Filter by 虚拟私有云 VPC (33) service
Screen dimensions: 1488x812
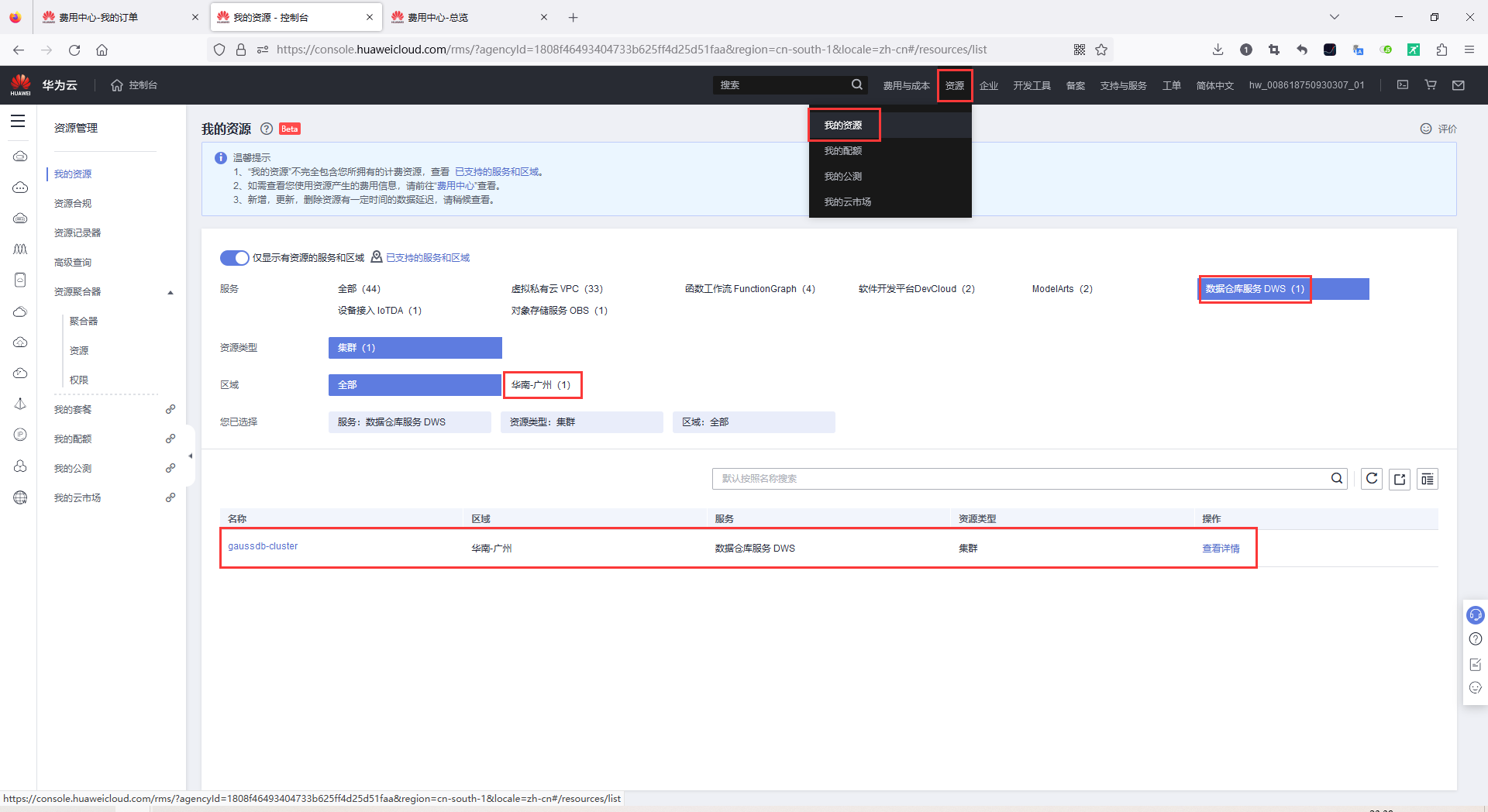557,289
